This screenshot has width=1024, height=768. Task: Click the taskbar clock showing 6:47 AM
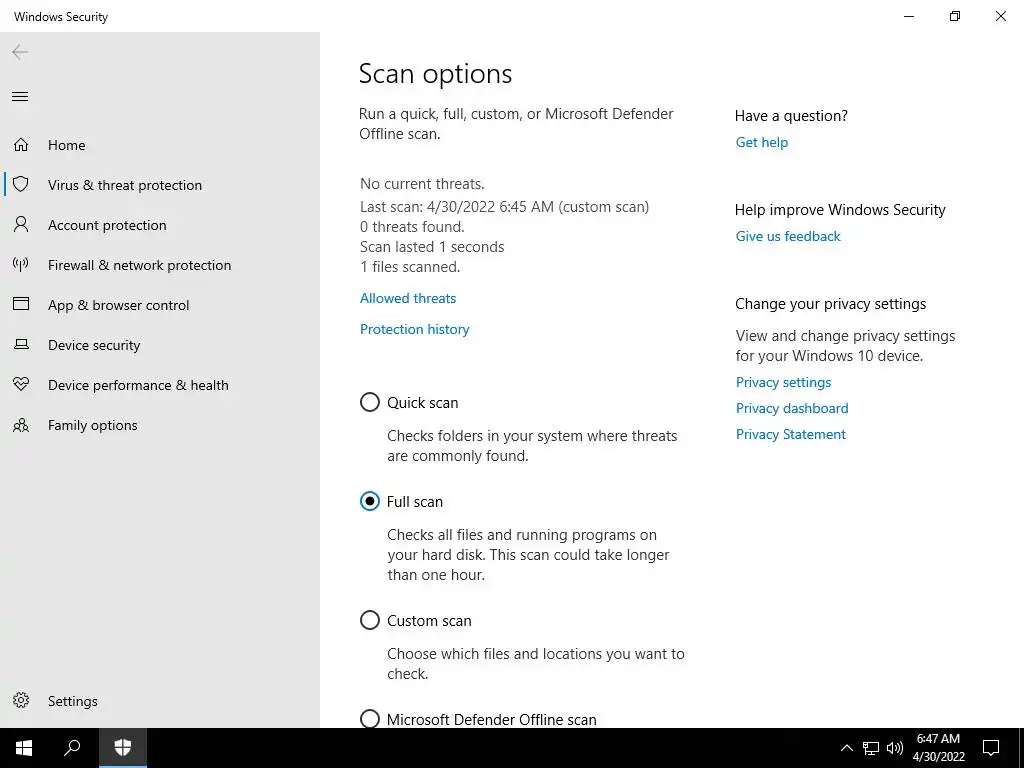tap(938, 748)
